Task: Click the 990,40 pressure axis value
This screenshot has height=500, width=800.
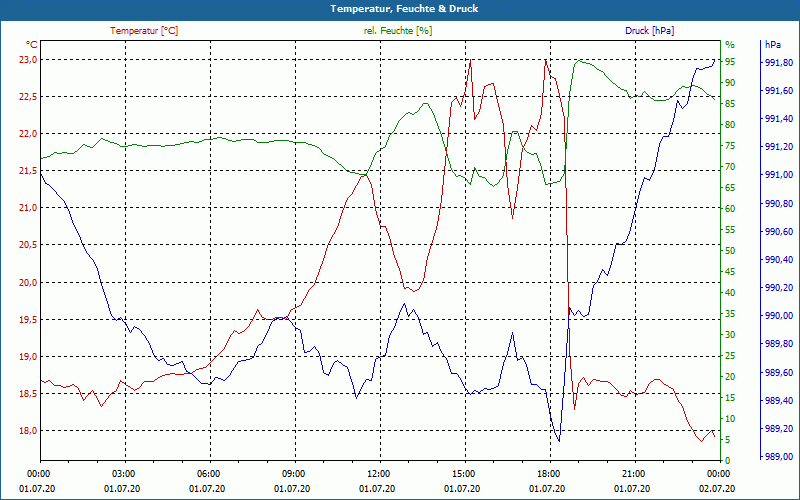Action: (779, 260)
